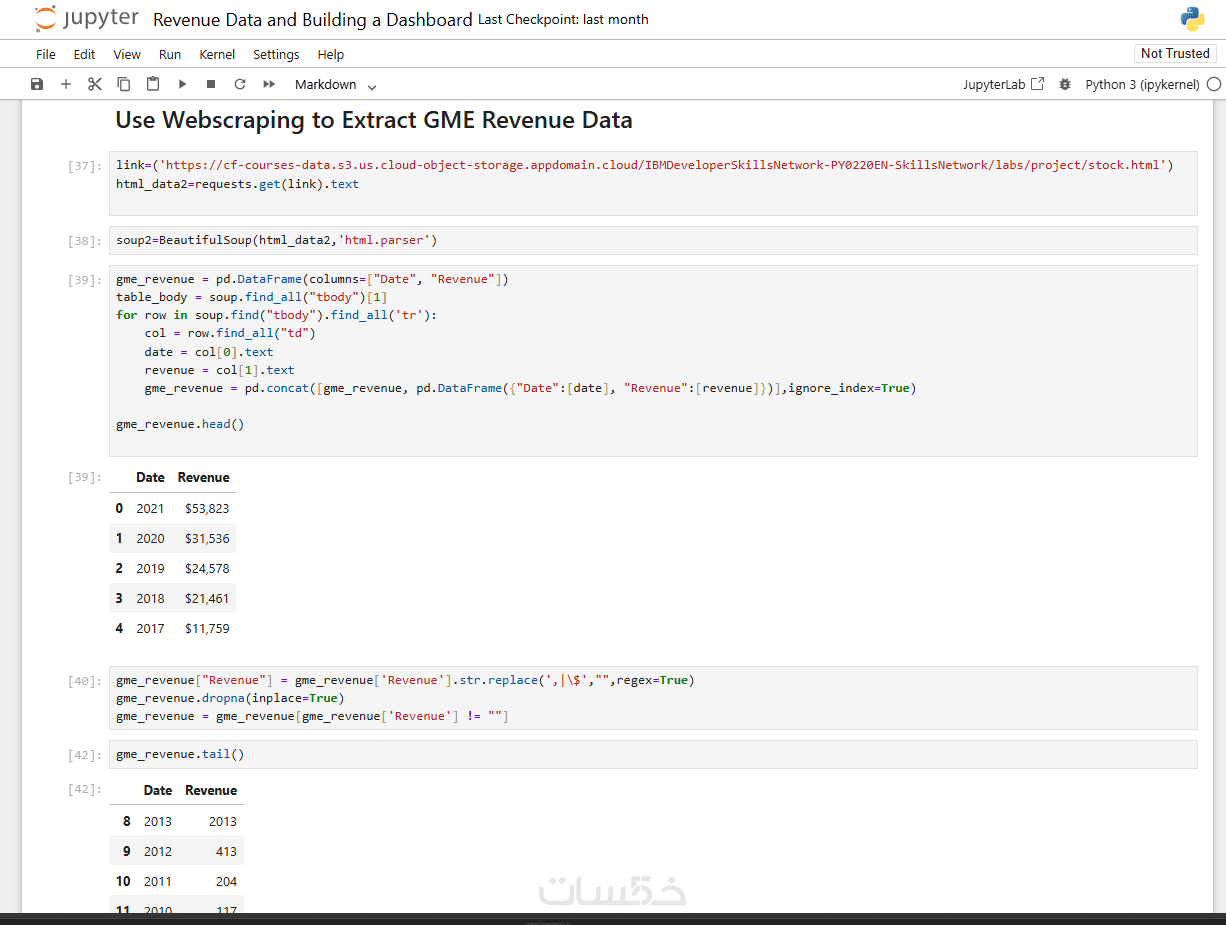Insert a new cell with plus icon
Image resolution: width=1226 pixels, height=925 pixels.
[66, 84]
